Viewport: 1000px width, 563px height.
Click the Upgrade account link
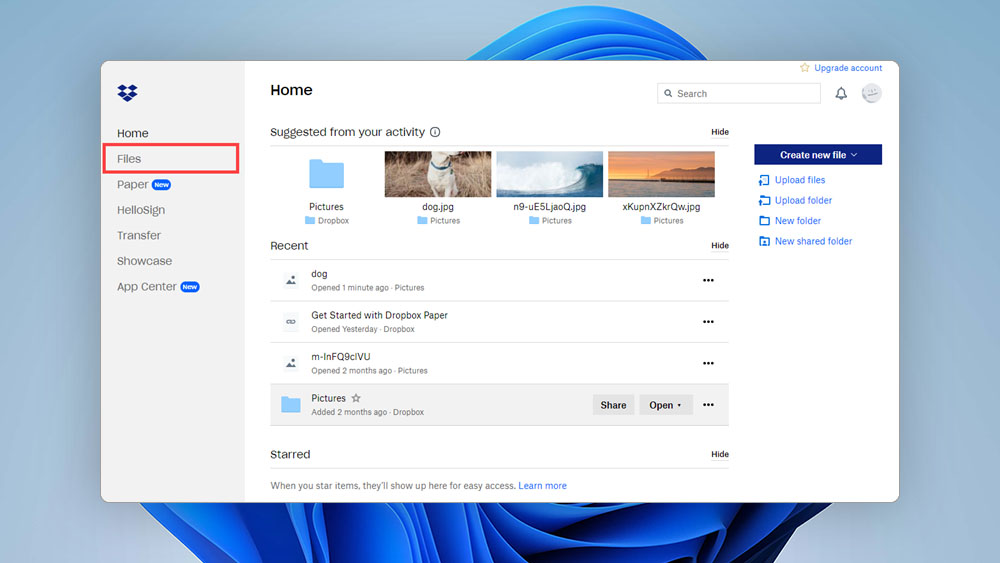tap(848, 68)
